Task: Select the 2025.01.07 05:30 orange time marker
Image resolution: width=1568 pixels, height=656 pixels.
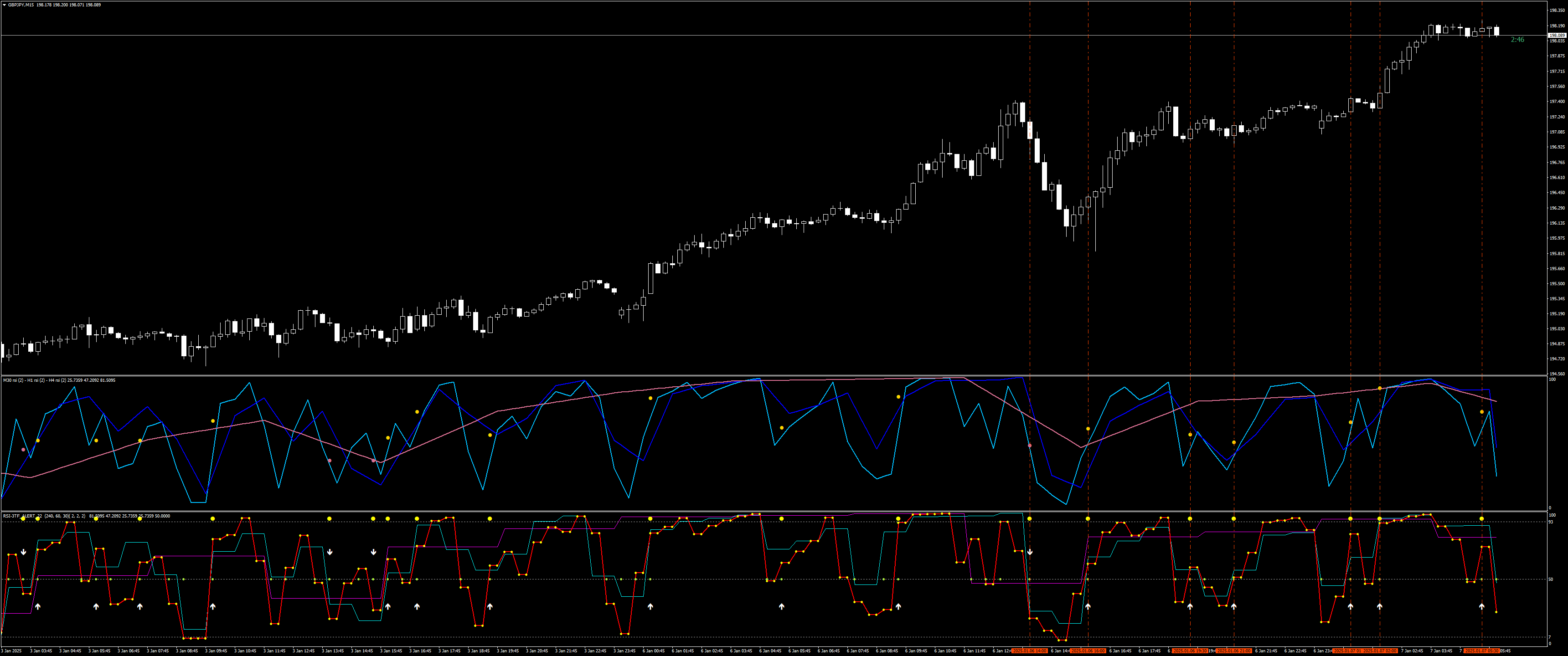Action: (x=1481, y=651)
